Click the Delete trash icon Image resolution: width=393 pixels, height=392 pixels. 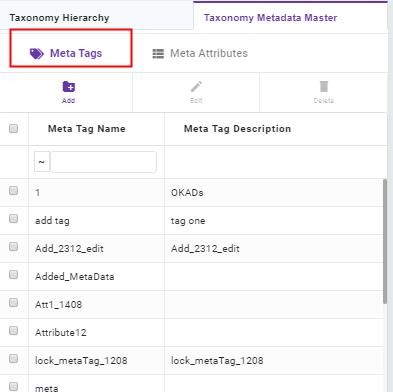[x=324, y=86]
